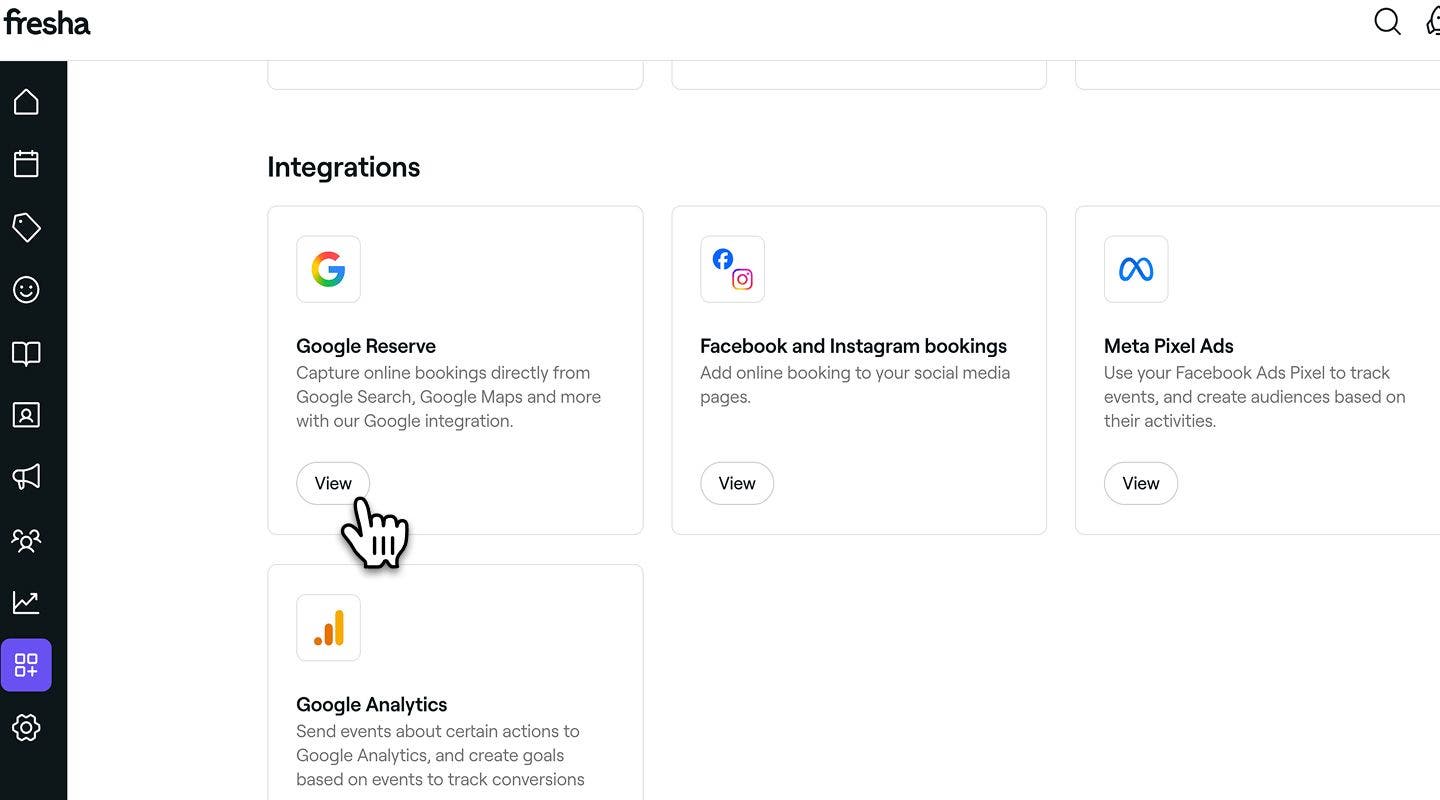Open the Clients smiley icon in sidebar
Screen dimensions: 1440x800
(x=26, y=290)
